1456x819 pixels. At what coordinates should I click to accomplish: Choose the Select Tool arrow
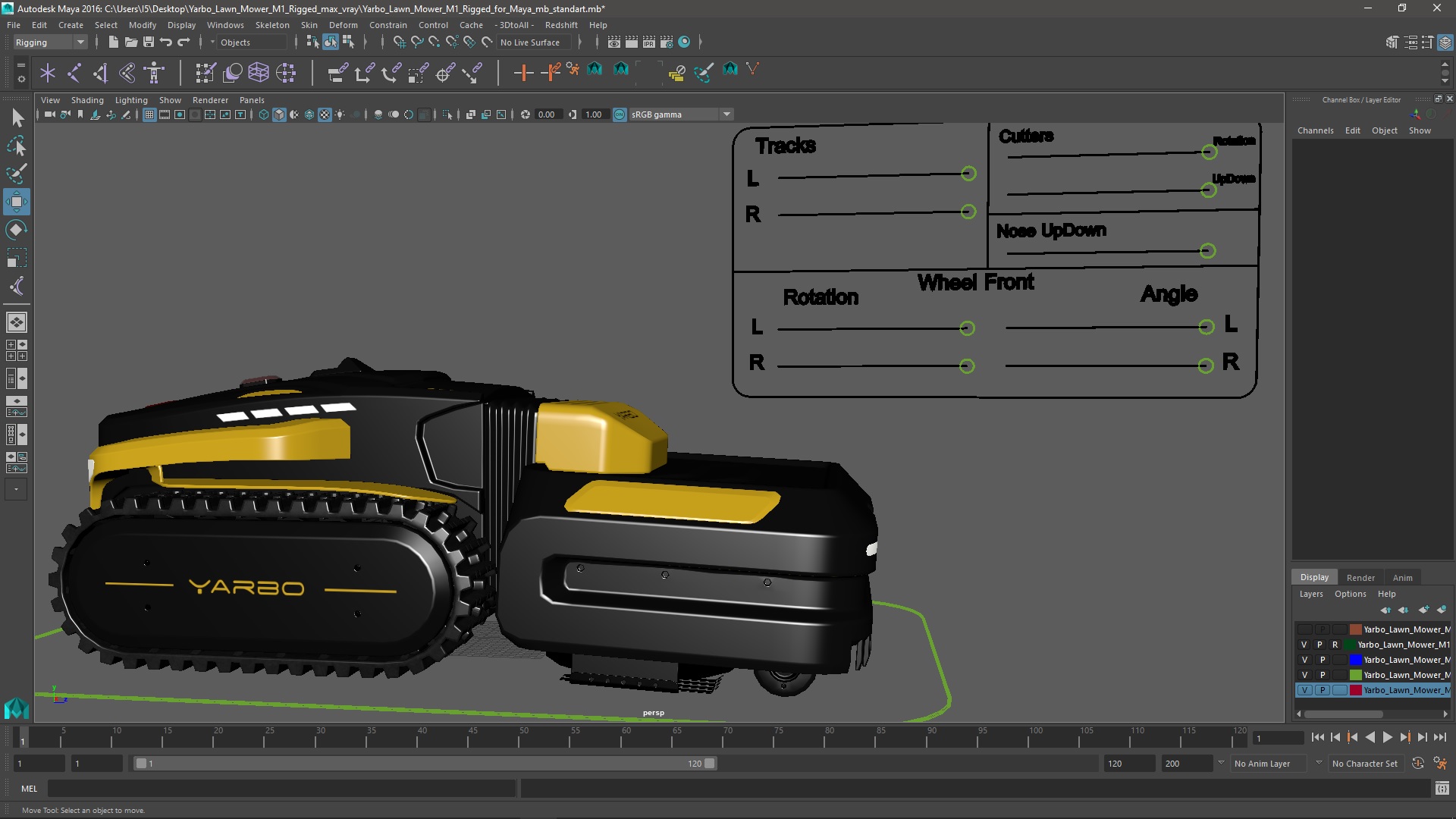16,118
